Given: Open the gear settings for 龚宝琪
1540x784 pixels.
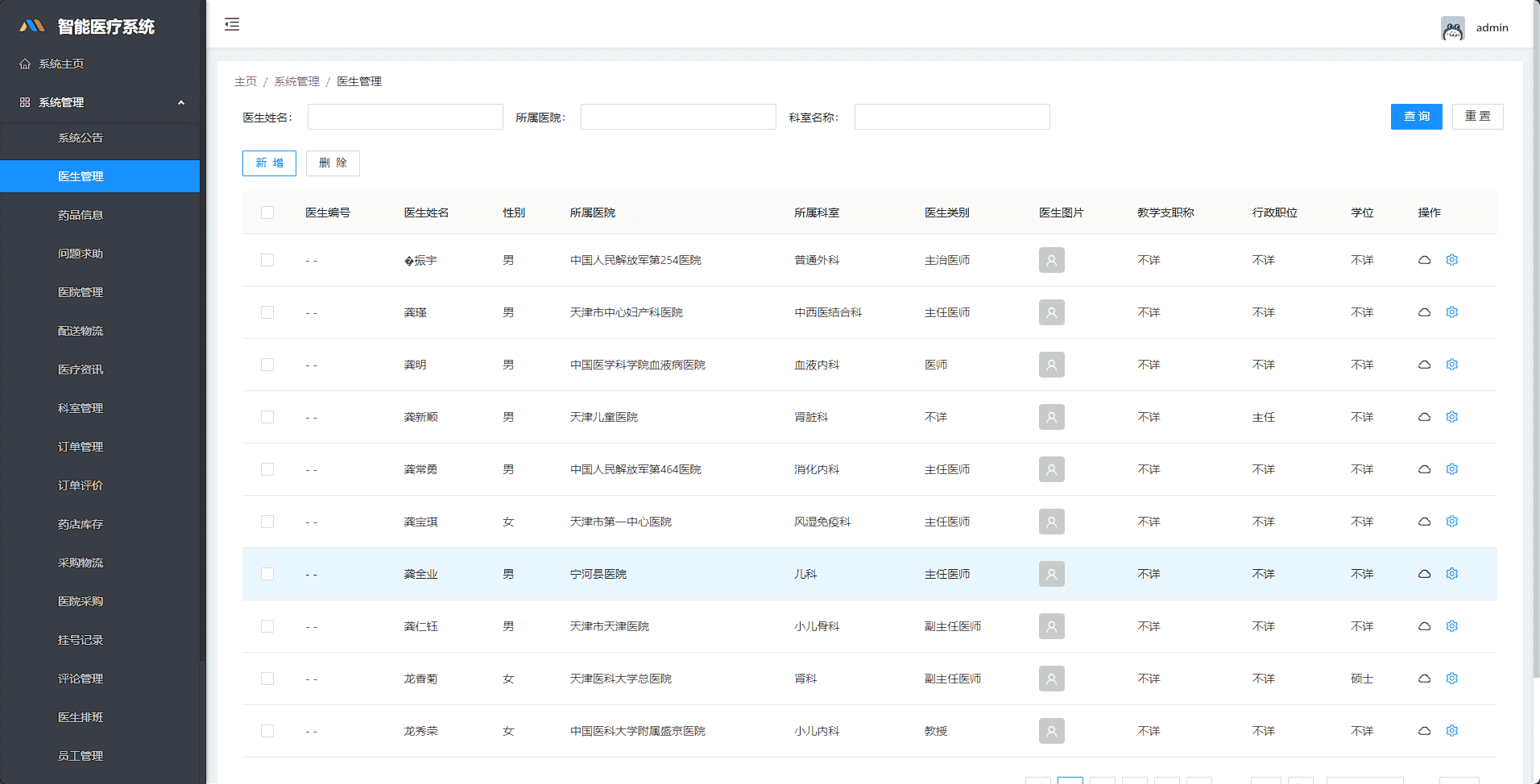Looking at the screenshot, I should [x=1452, y=522].
